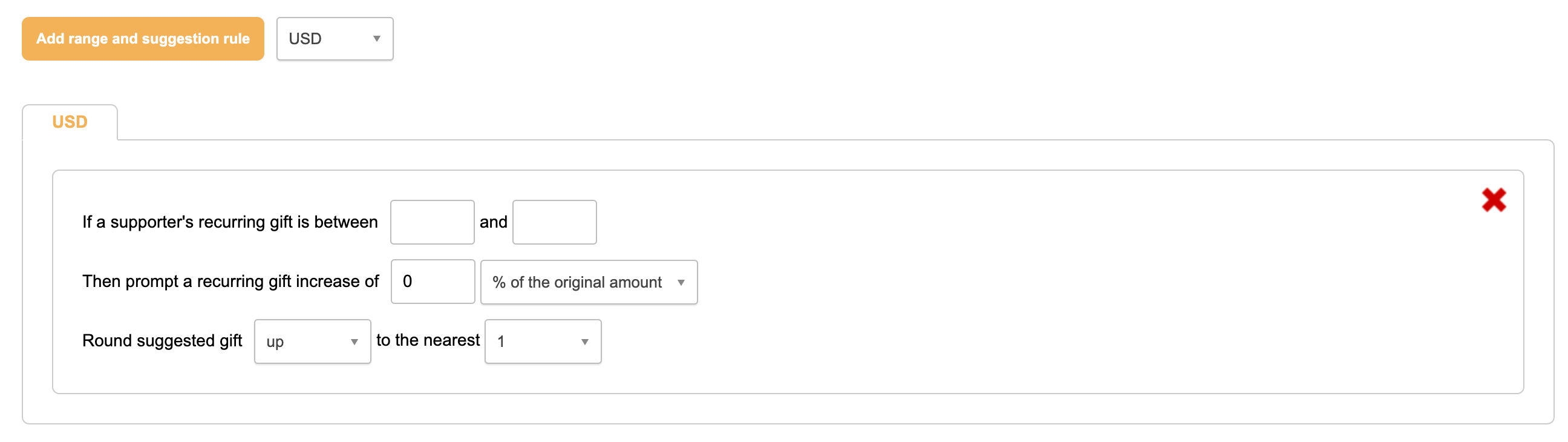
Task: Click the arrow on the "up" rounding selector
Action: (x=354, y=342)
